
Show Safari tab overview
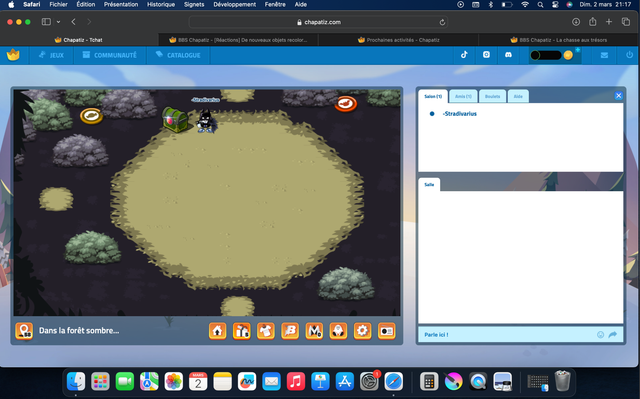tap(626, 22)
